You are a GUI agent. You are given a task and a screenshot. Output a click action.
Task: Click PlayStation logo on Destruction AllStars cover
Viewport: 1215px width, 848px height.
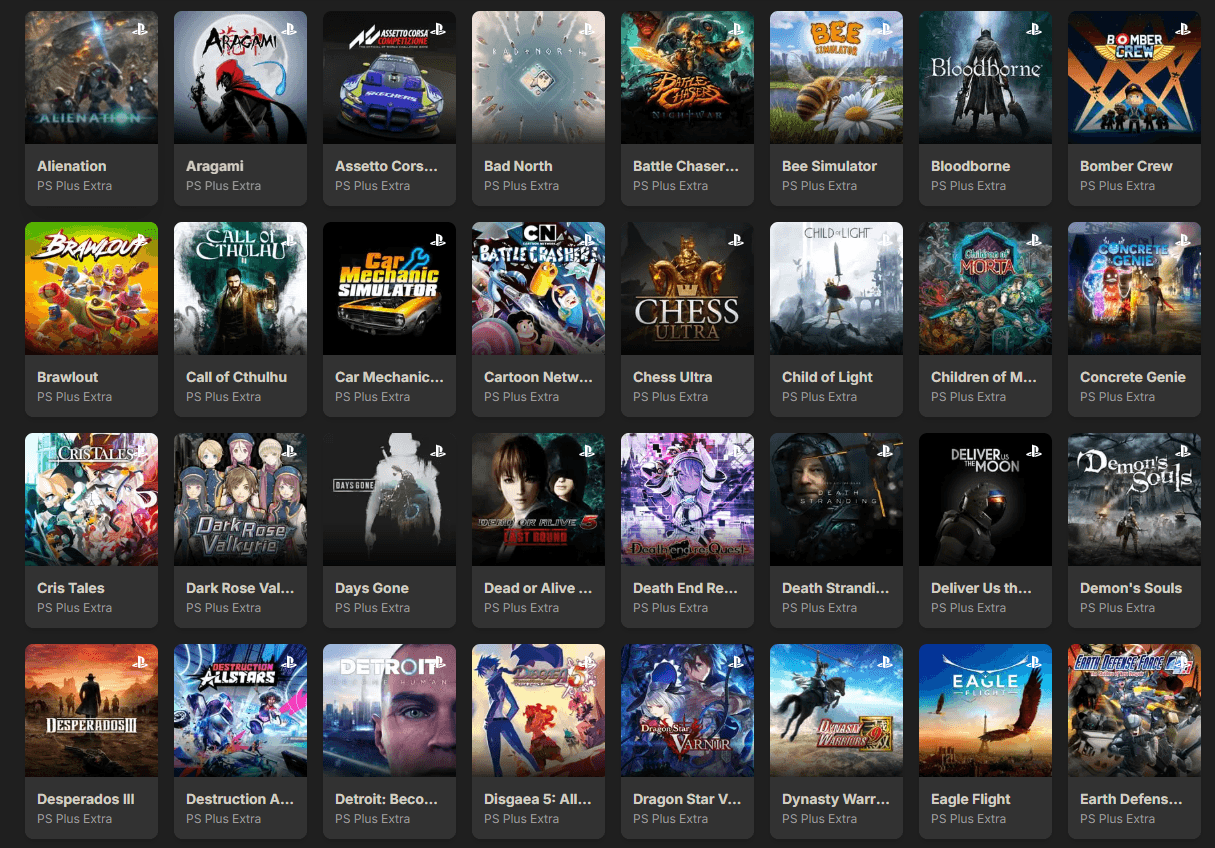[x=289, y=663]
